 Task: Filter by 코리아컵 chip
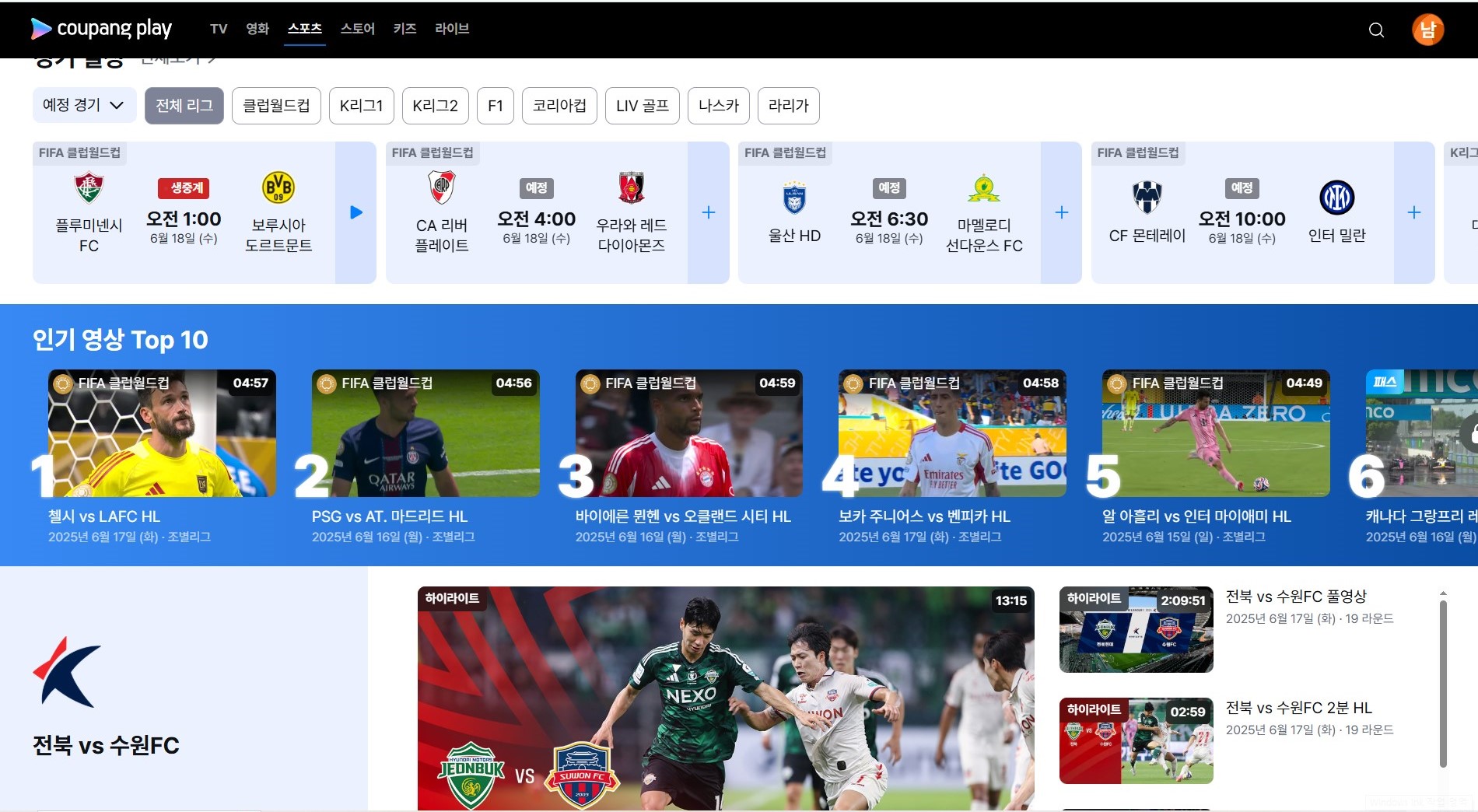(559, 105)
